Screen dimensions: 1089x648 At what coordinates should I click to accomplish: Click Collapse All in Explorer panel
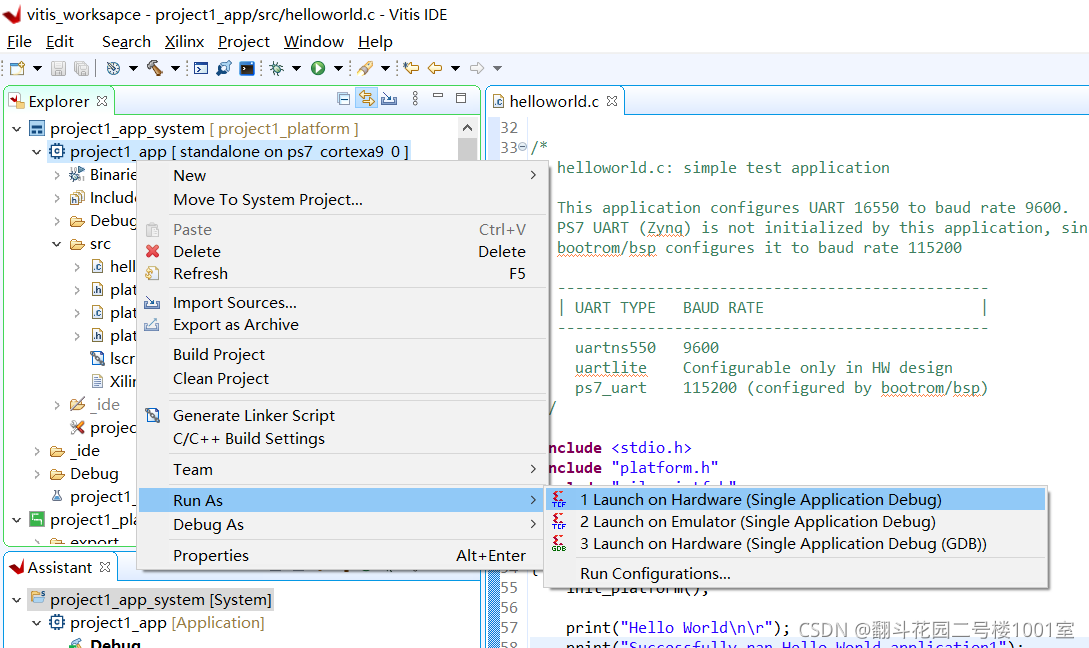[343, 99]
